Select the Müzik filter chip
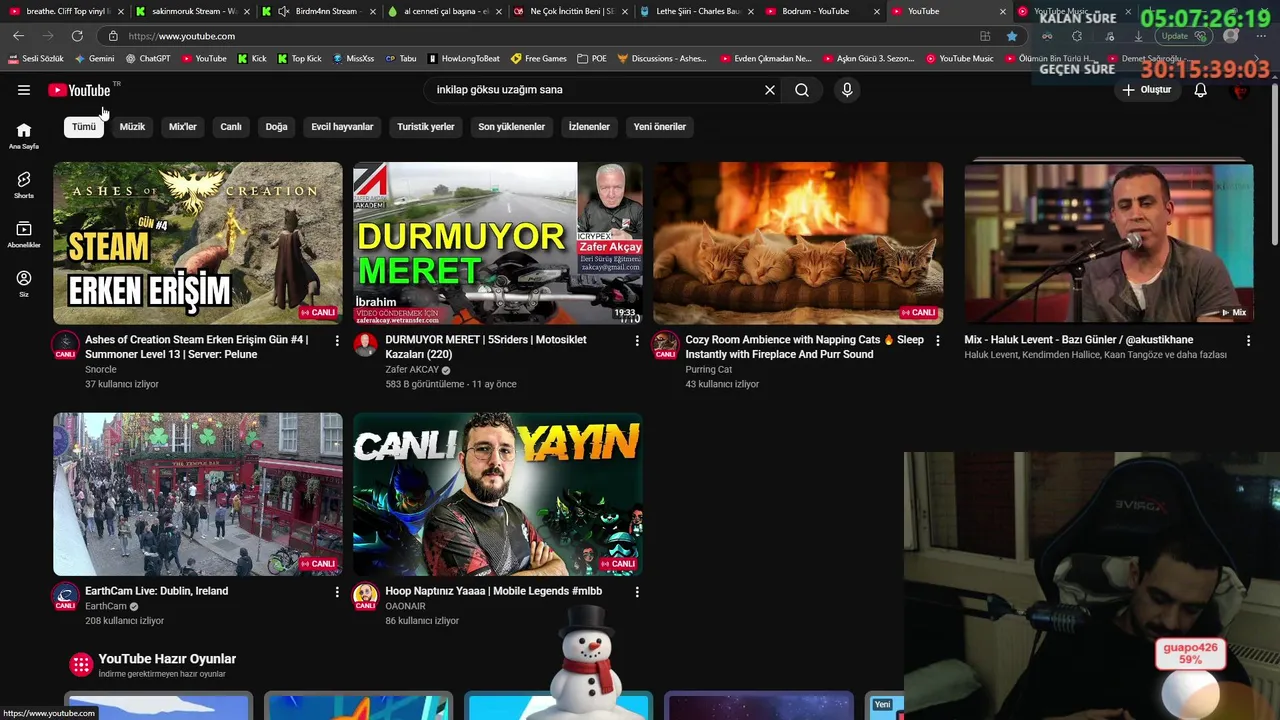1280x720 pixels. coord(132,127)
